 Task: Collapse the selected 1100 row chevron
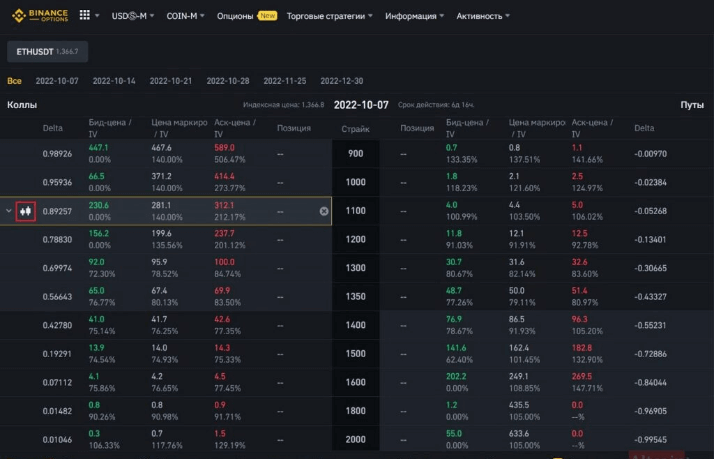[x=9, y=211]
